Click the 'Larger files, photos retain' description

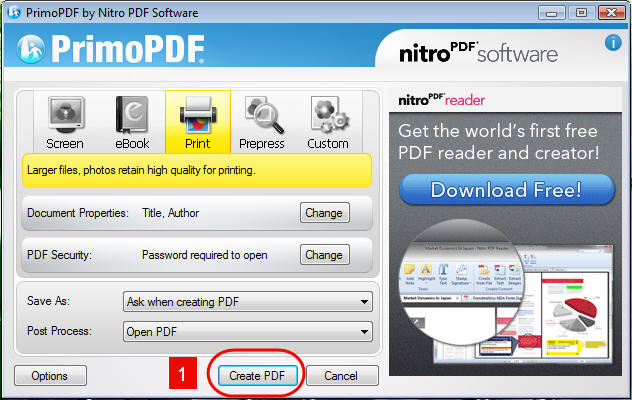click(141, 170)
